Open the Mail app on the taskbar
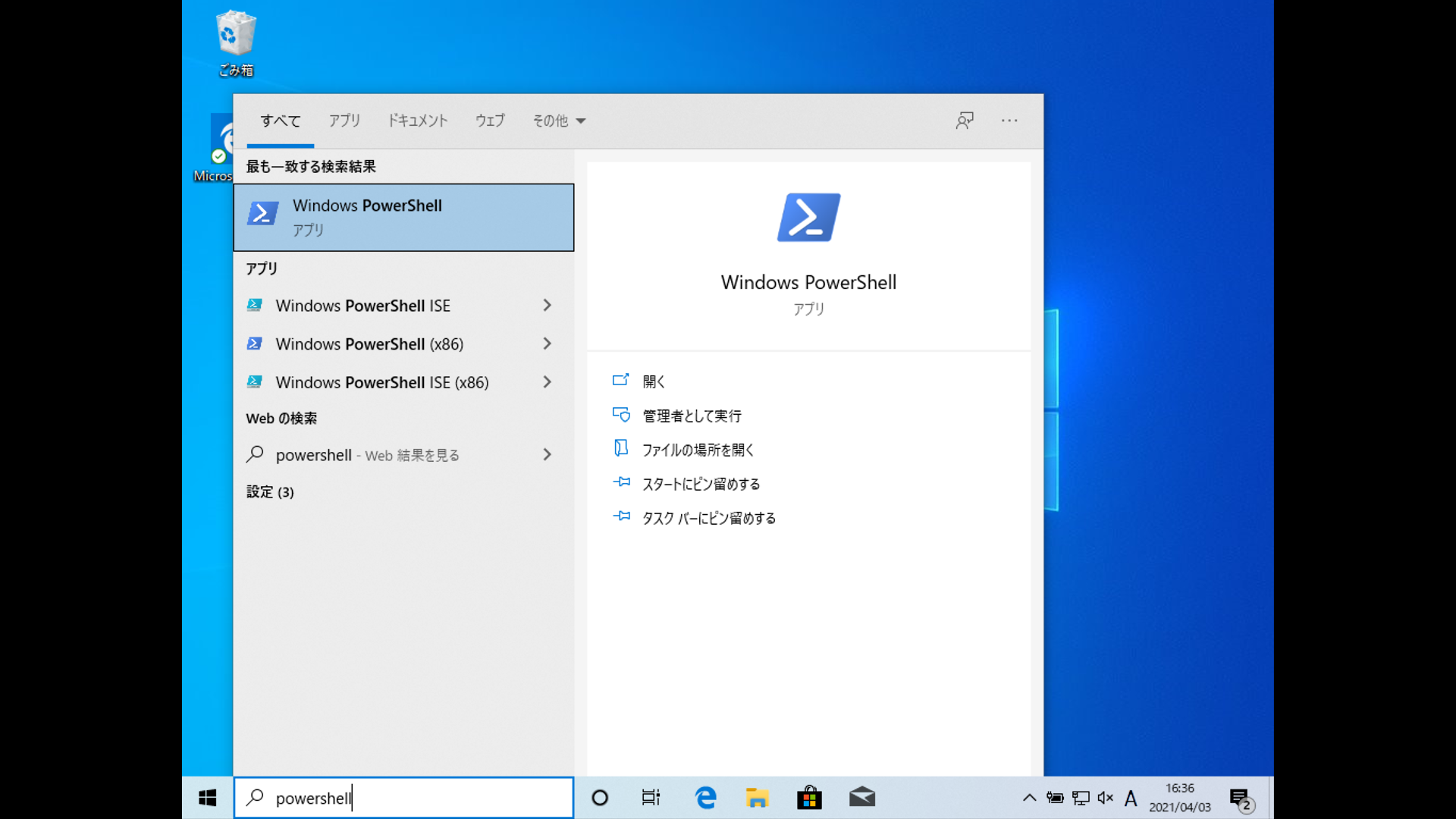This screenshot has width=1456, height=819. point(862,798)
